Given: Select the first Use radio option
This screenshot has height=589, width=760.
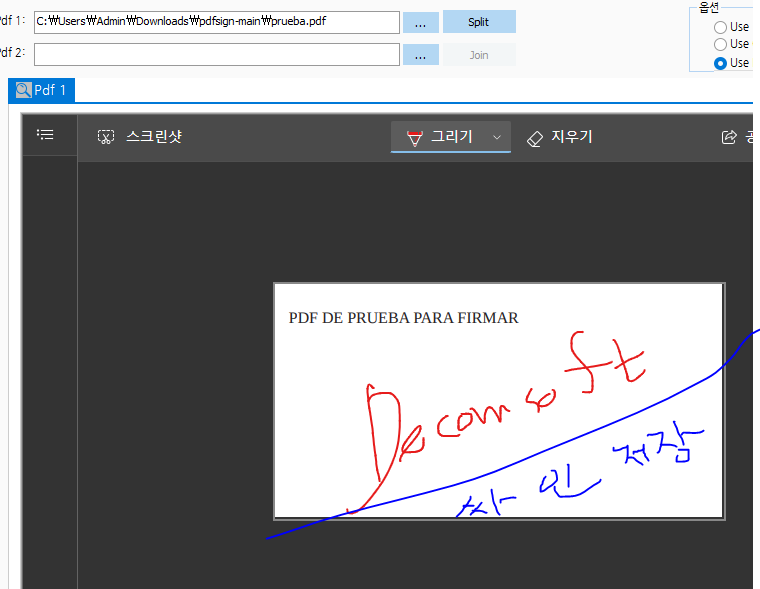Looking at the screenshot, I should [x=720, y=27].
